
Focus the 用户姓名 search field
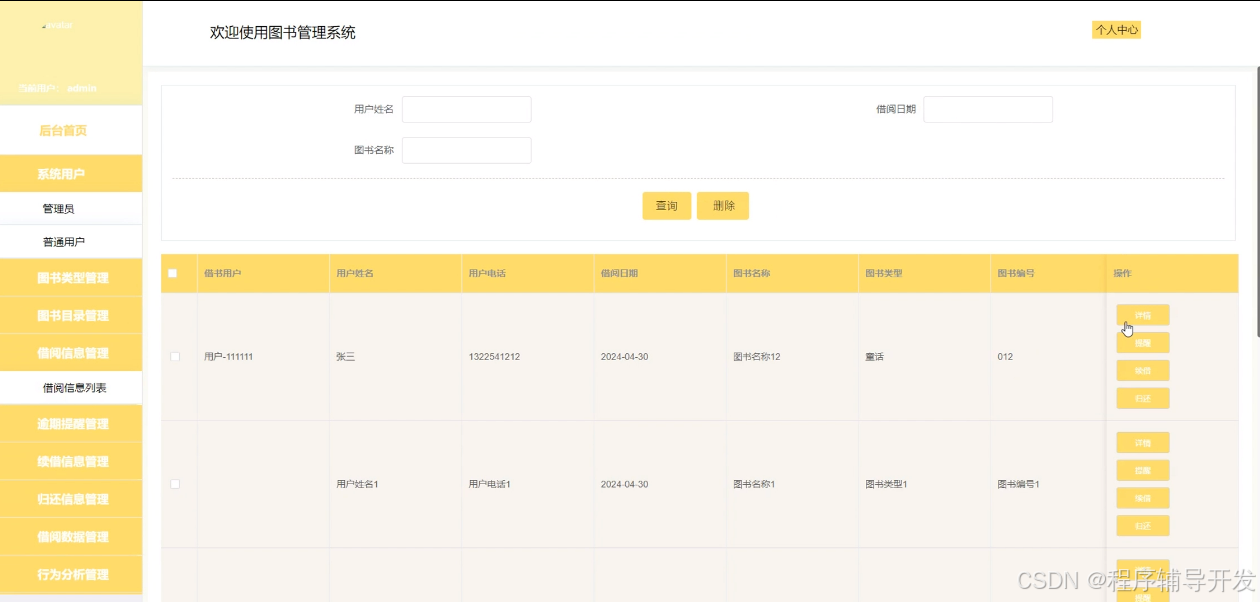click(x=467, y=109)
